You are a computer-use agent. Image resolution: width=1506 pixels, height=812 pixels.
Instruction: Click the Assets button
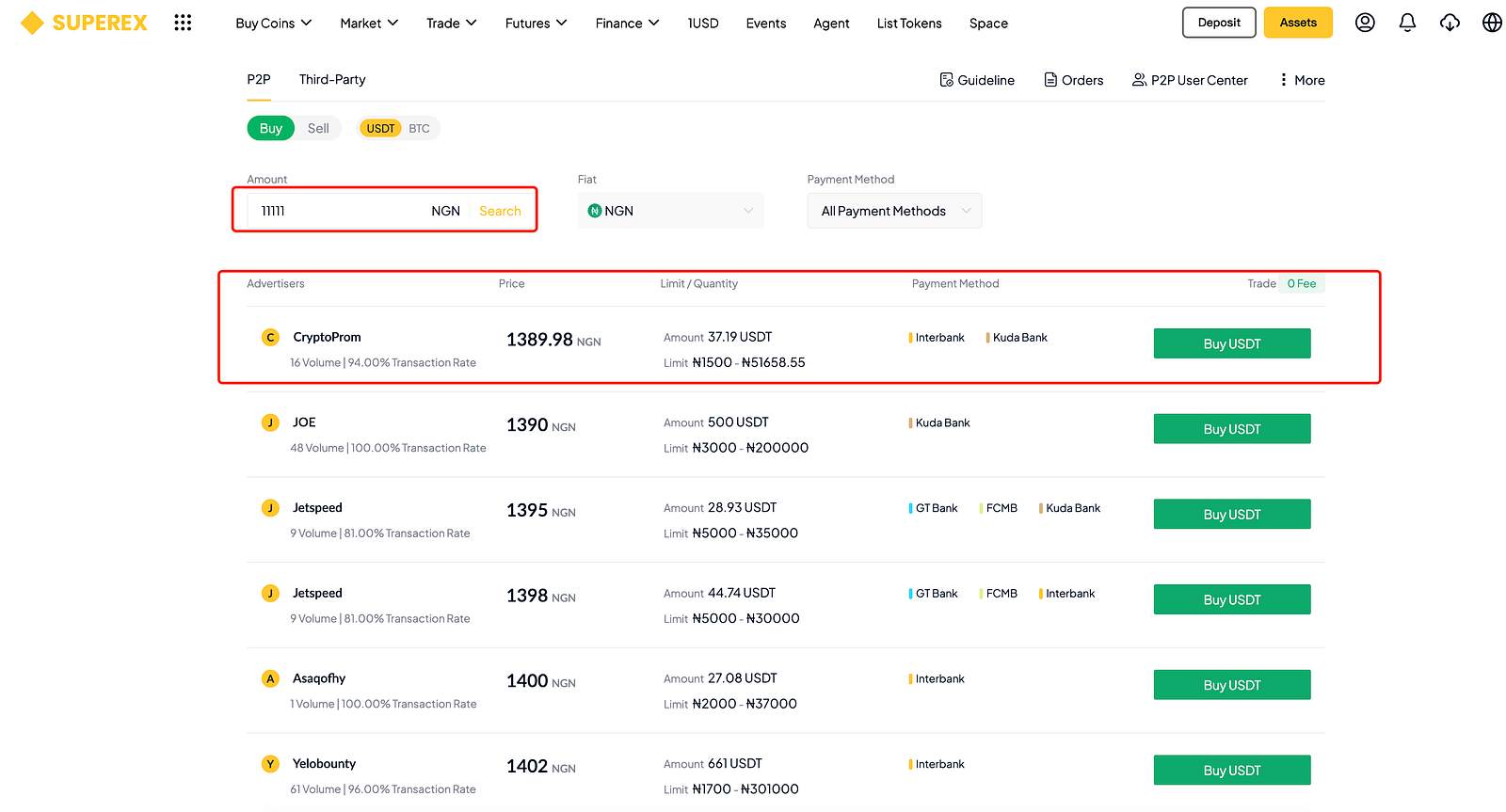point(1298,23)
